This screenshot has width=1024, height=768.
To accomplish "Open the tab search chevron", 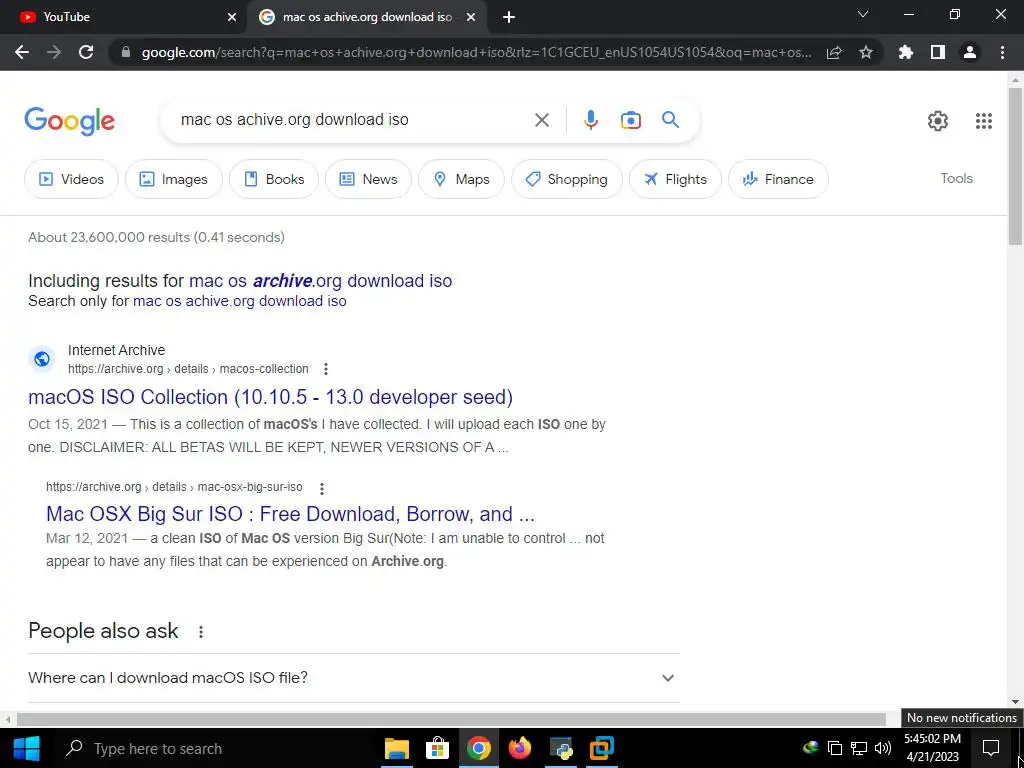I will [863, 14].
